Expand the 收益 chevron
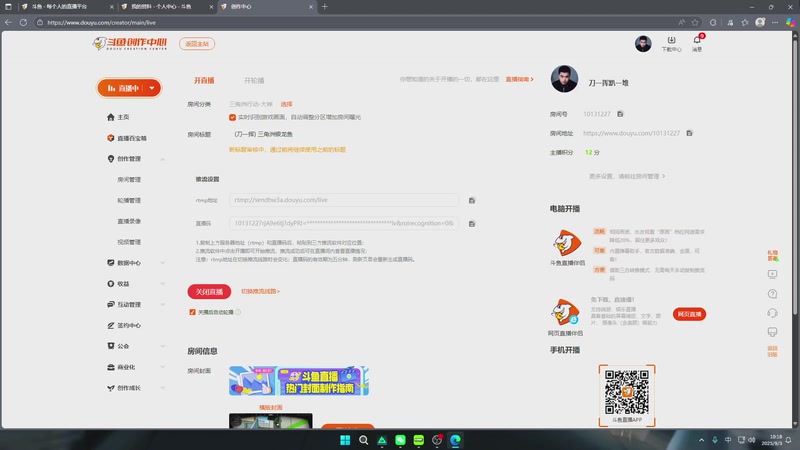800x450 pixels. 162,284
